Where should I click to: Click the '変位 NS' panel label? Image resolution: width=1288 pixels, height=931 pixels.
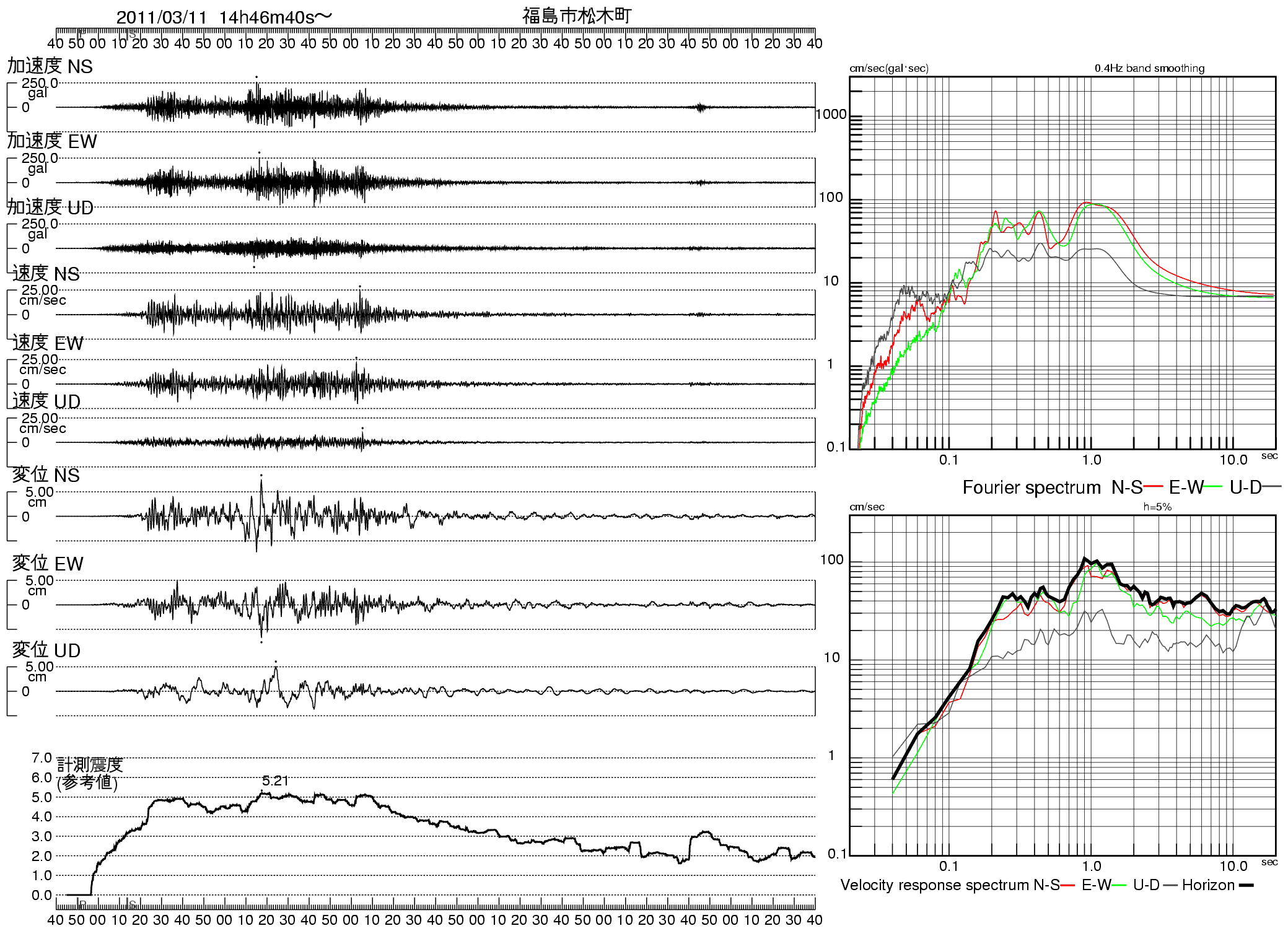point(46,474)
